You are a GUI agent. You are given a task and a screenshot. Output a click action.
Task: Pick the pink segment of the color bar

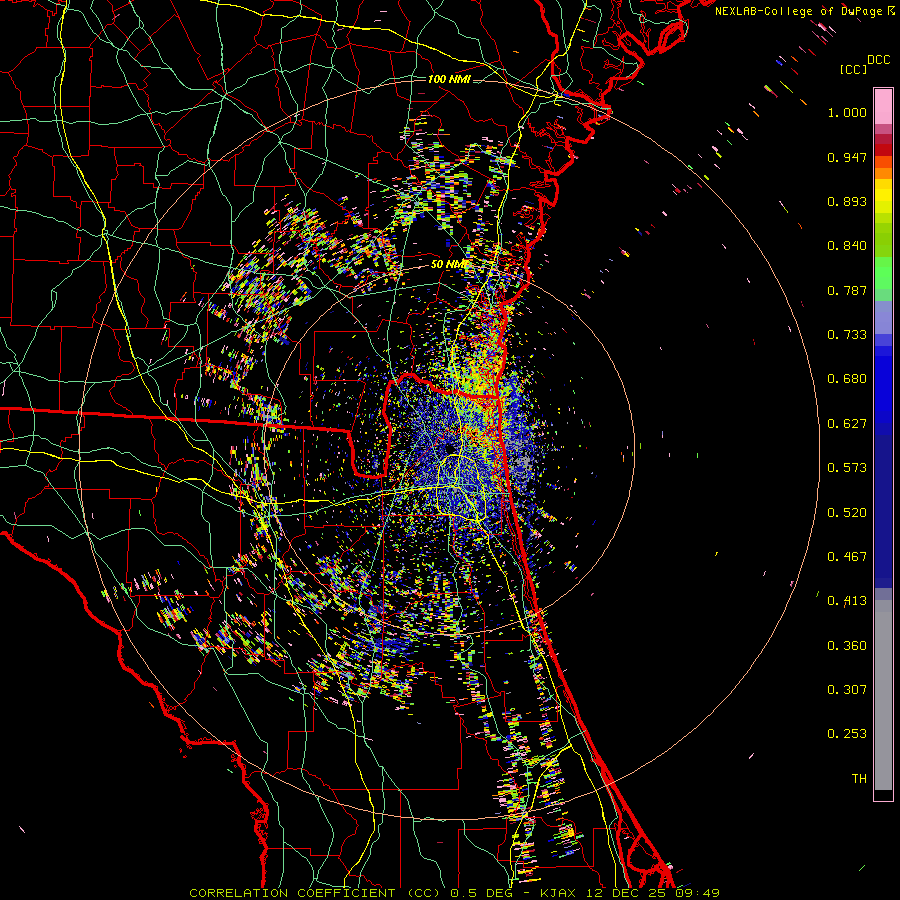point(883,107)
